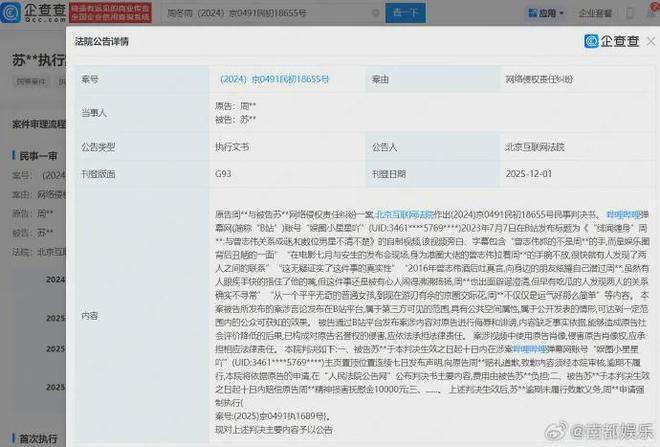Focus the search field containing 京0491民初18655号
This screenshot has height=447, width=660.
click(x=250, y=13)
